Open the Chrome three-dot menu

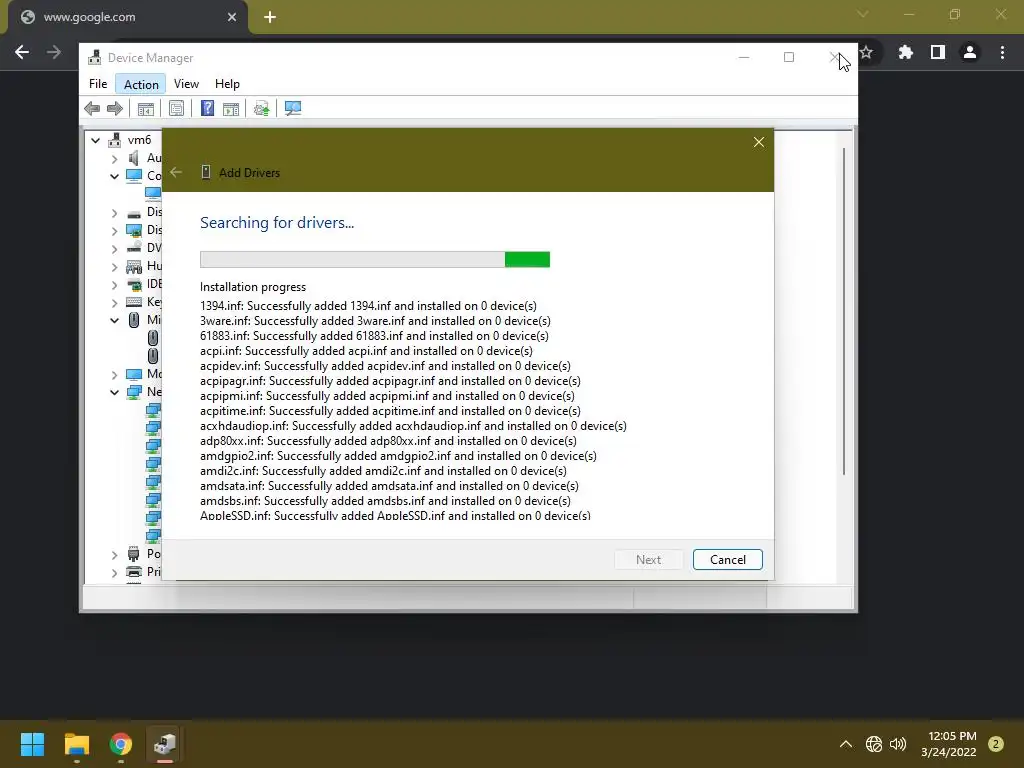point(1002,52)
